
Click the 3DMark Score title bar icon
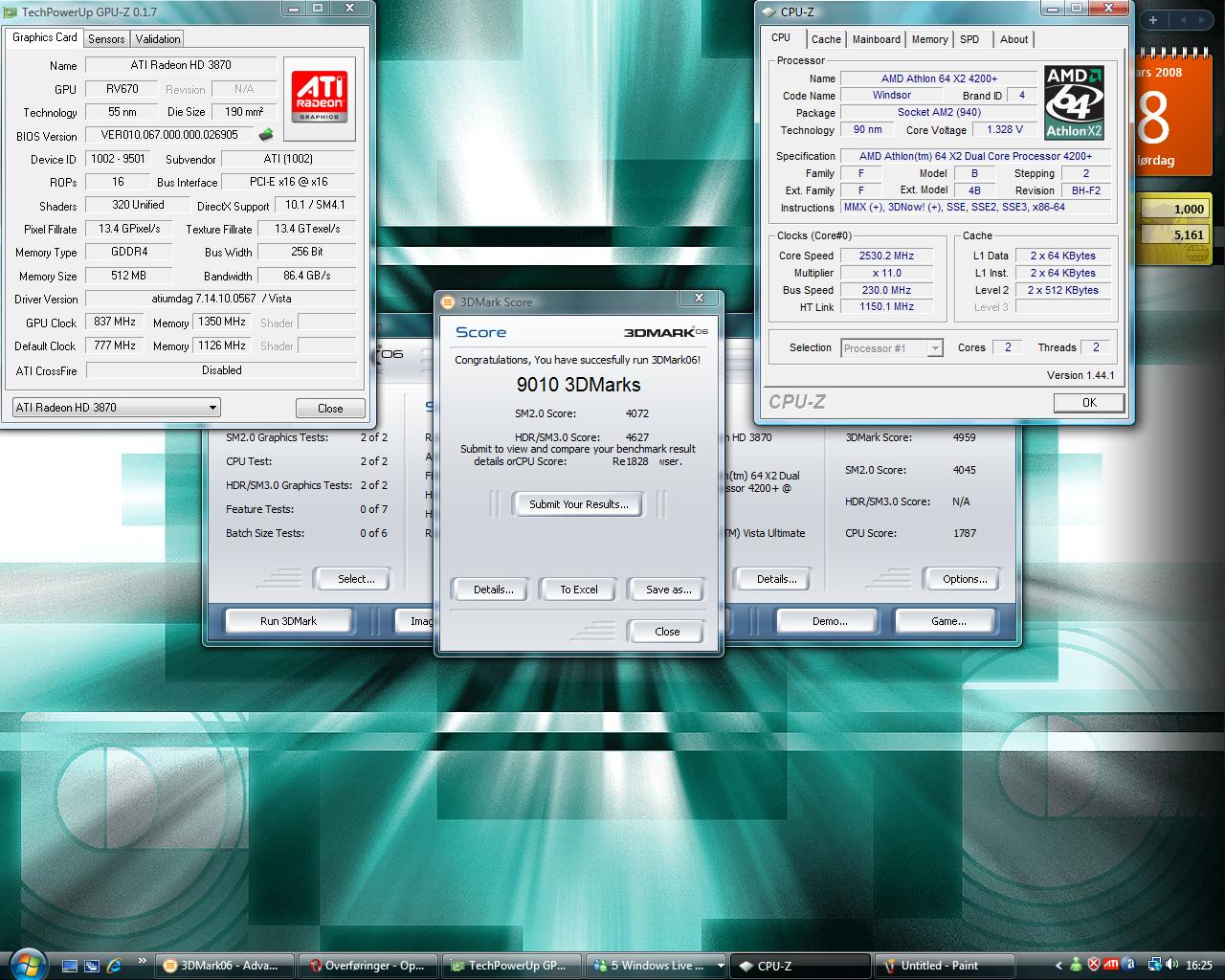point(448,302)
